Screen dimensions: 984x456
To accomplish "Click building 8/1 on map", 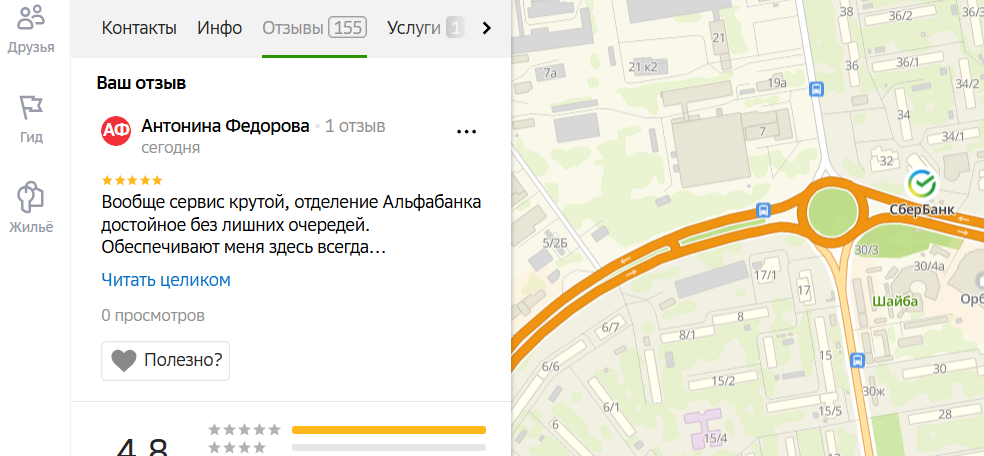I will pyautogui.click(x=688, y=335).
